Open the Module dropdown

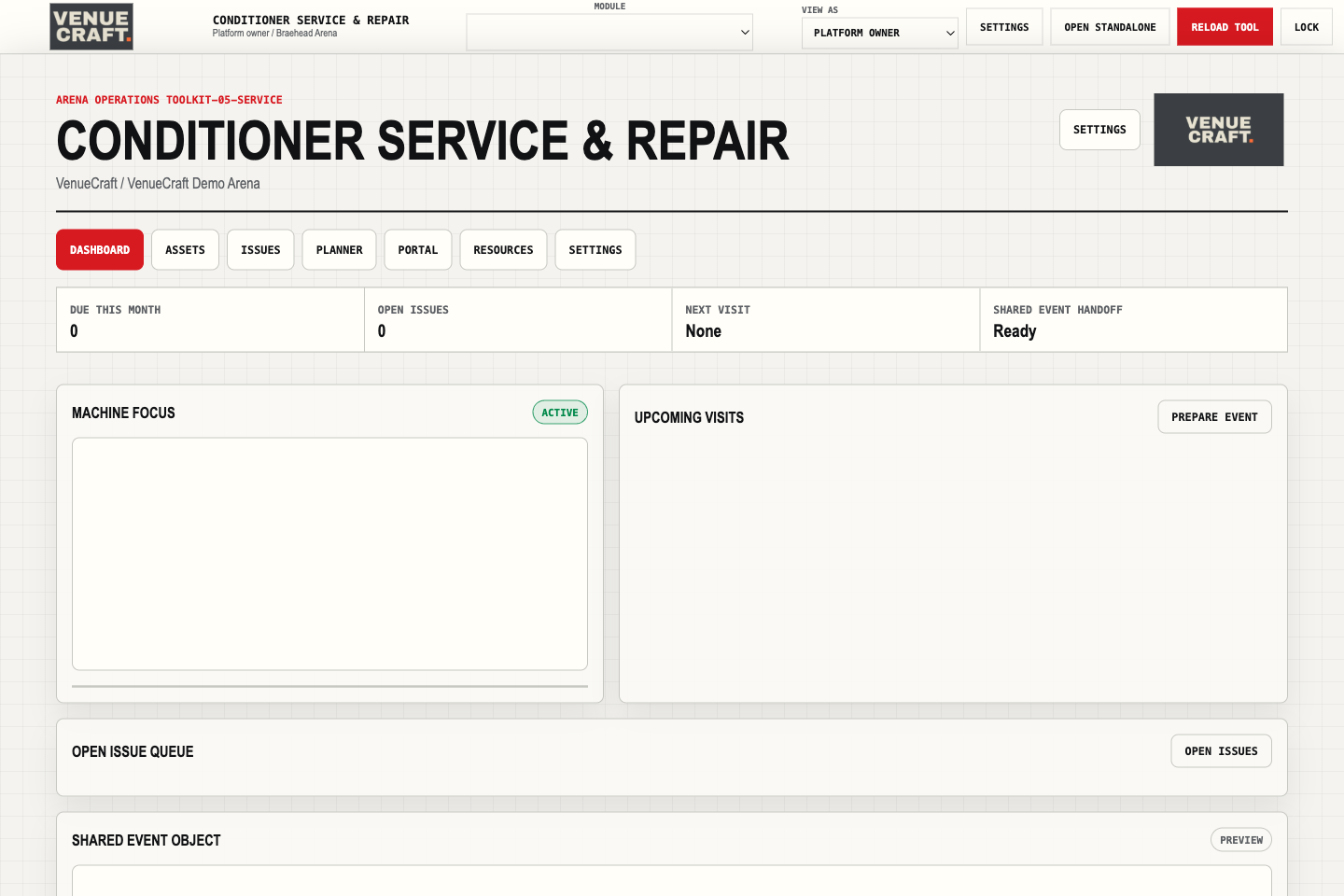coord(609,33)
